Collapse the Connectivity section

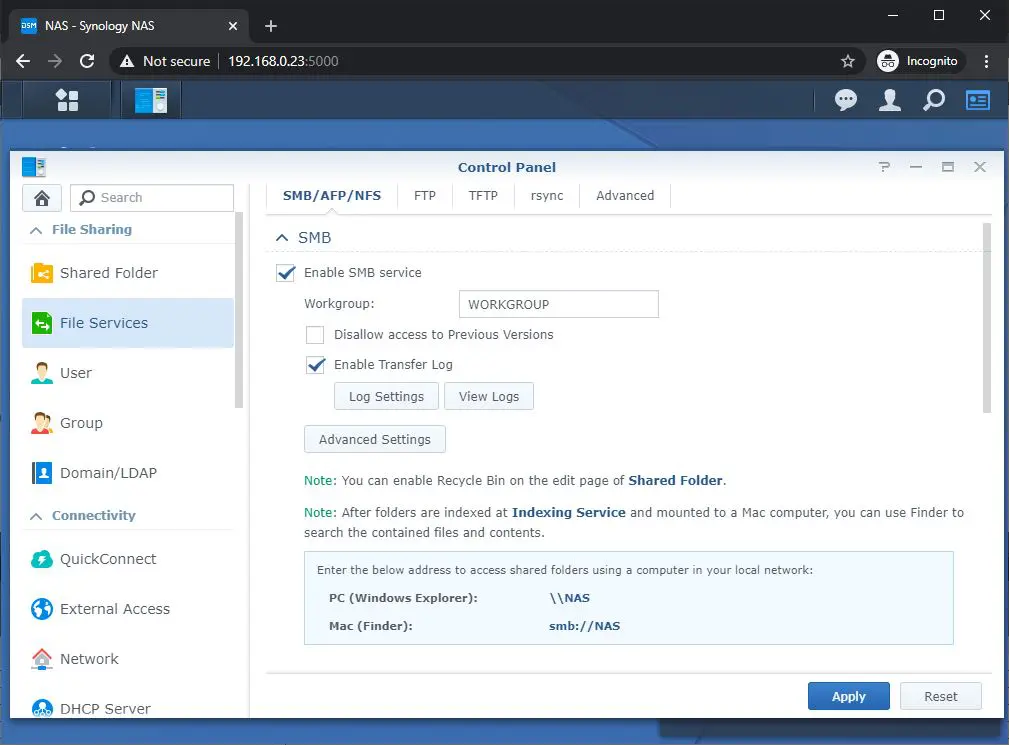click(x=36, y=516)
